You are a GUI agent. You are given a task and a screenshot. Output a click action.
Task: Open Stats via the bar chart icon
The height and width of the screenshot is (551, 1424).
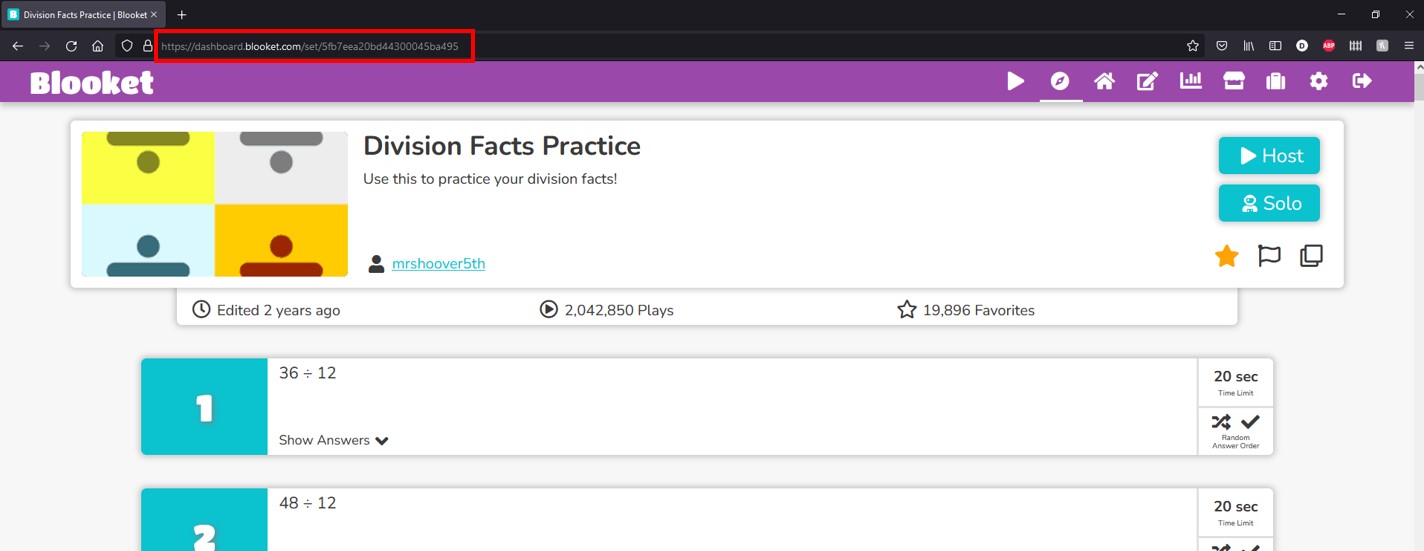(1191, 81)
